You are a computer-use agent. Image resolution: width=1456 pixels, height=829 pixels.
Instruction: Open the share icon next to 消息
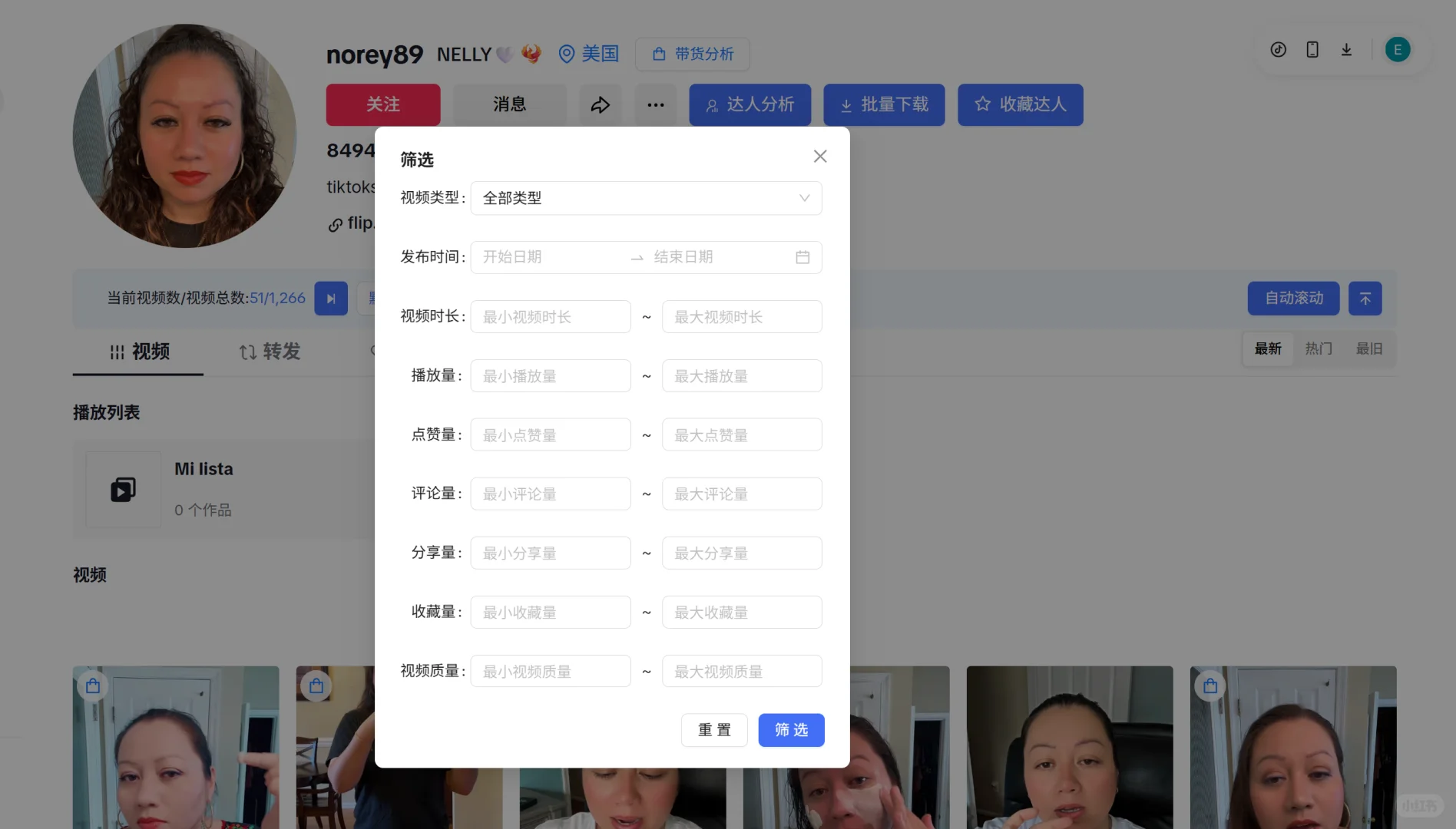click(x=601, y=104)
